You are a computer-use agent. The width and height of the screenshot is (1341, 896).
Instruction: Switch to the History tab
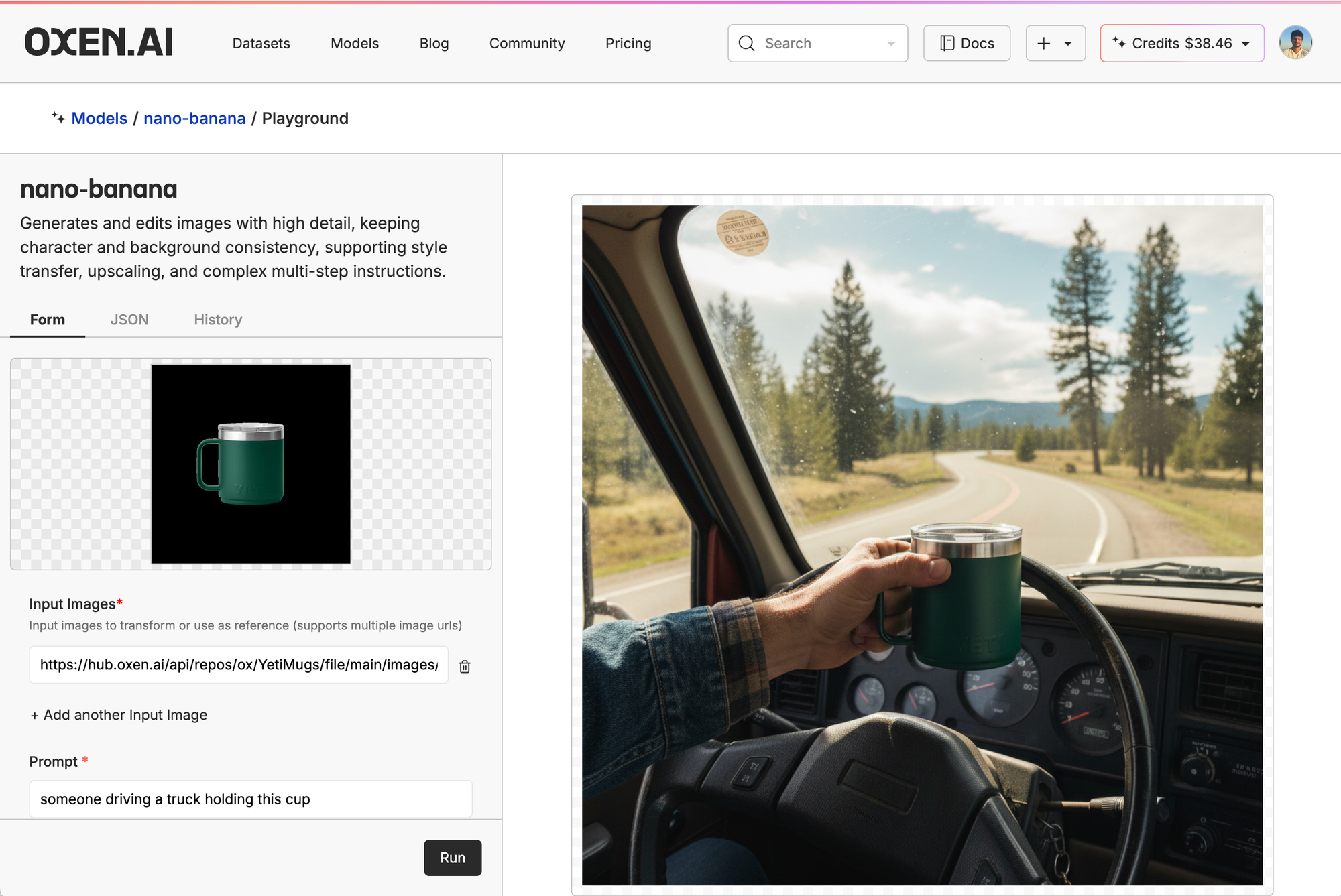(218, 320)
